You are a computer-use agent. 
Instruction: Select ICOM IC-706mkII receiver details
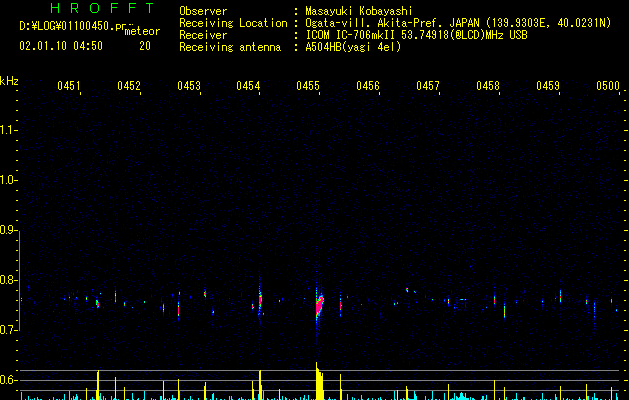(416, 35)
